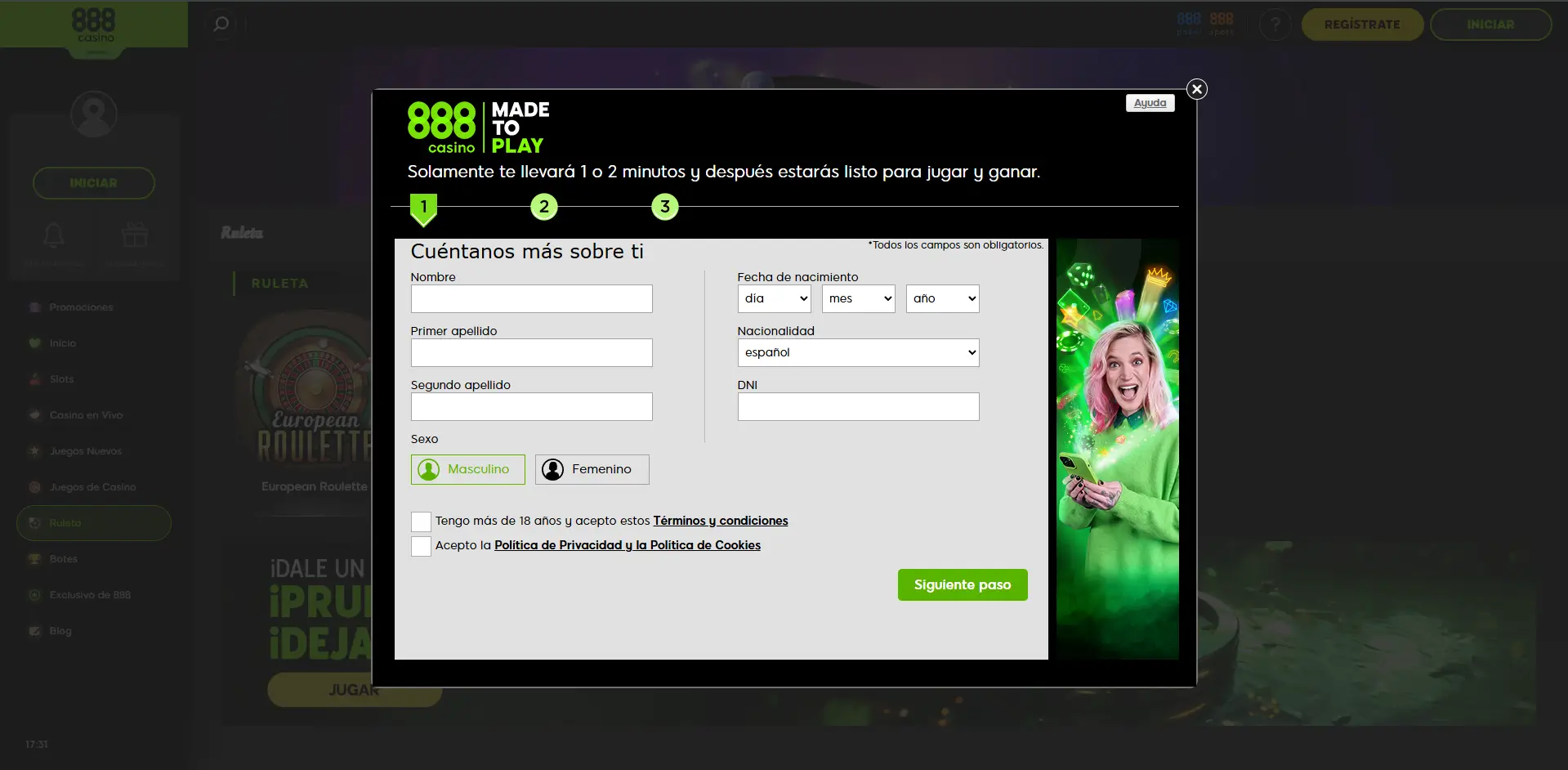Viewport: 1568px width, 770px height.
Task: Open the Nacionalidad dropdown
Action: tap(857, 352)
